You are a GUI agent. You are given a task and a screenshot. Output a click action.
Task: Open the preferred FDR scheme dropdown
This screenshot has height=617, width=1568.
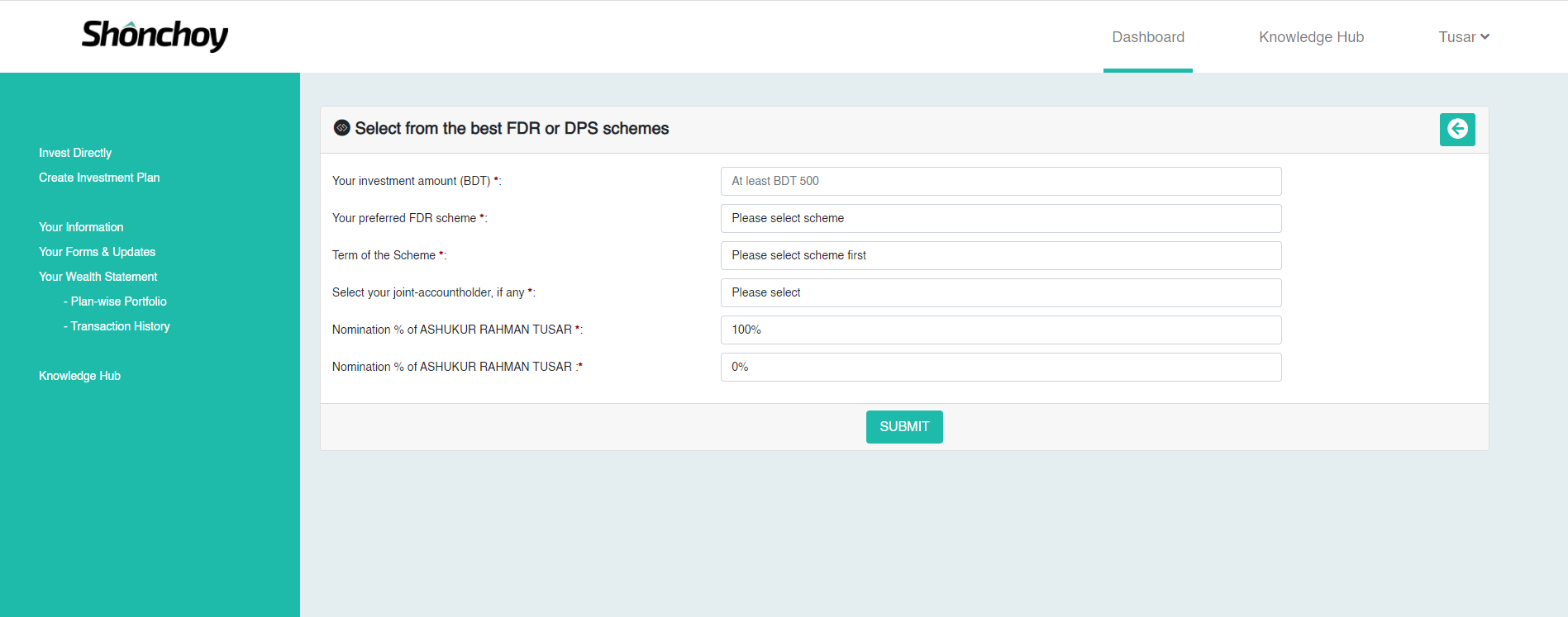pyautogui.click(x=1000, y=218)
